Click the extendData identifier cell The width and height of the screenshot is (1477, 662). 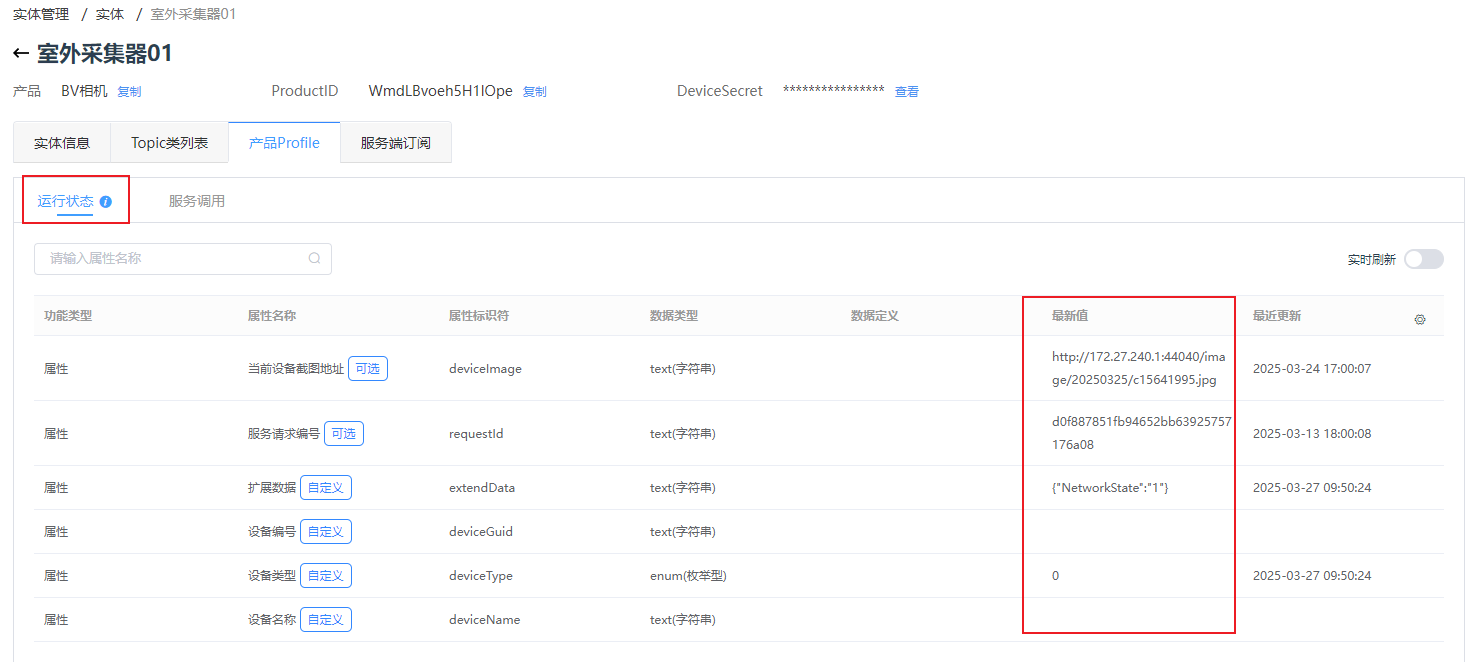pyautogui.click(x=482, y=488)
